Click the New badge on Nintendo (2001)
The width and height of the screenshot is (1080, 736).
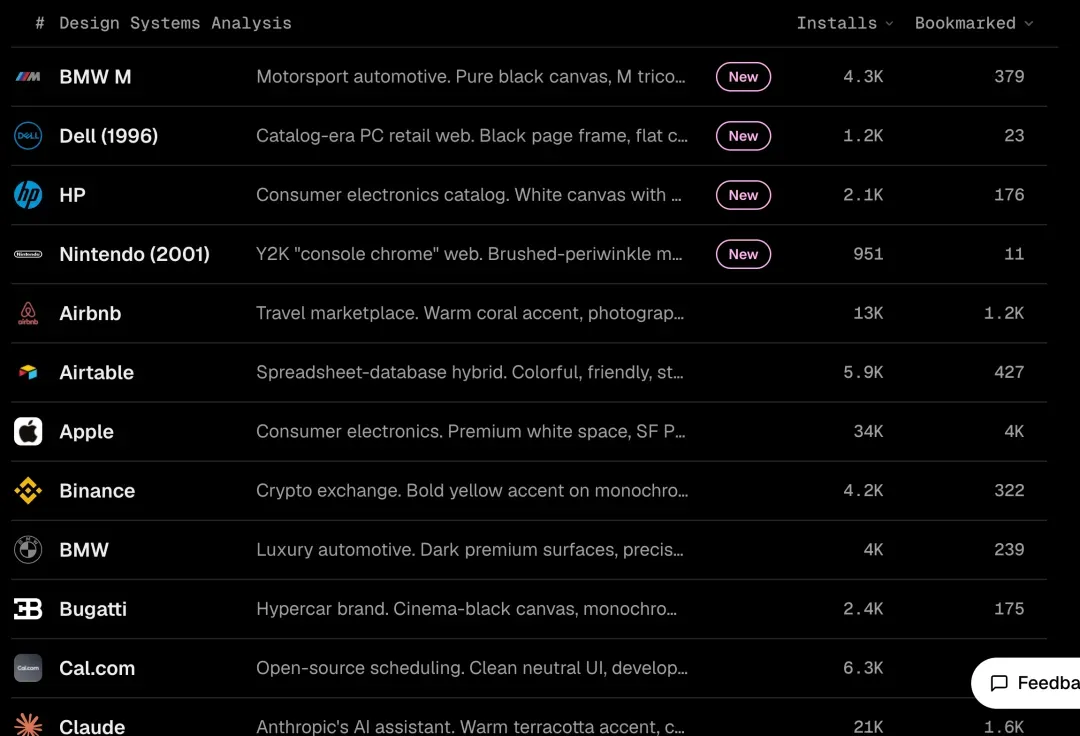[743, 254]
